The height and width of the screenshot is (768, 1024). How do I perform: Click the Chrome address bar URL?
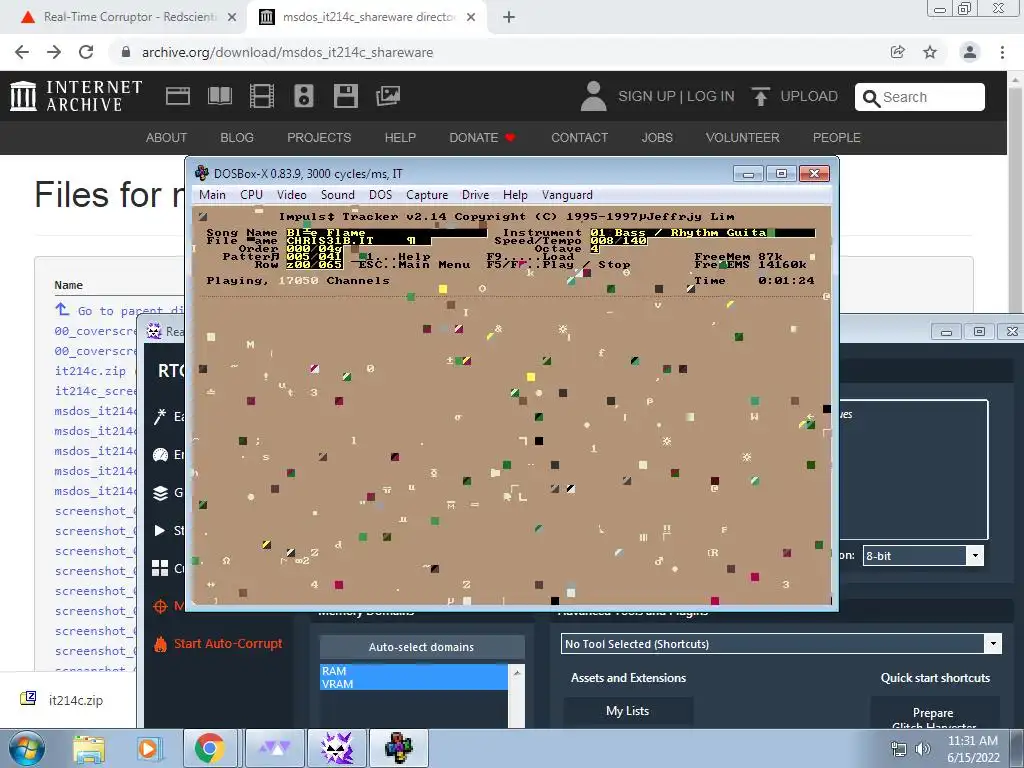(287, 52)
